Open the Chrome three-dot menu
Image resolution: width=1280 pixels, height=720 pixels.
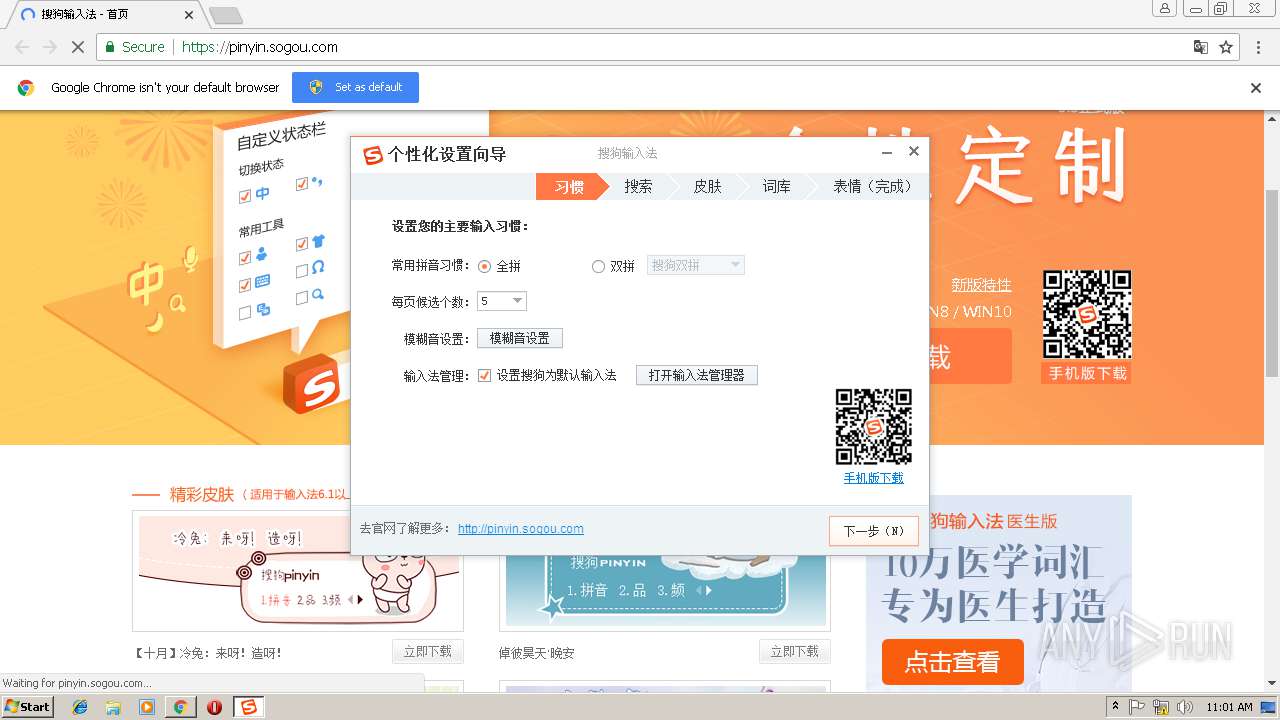click(x=1258, y=47)
